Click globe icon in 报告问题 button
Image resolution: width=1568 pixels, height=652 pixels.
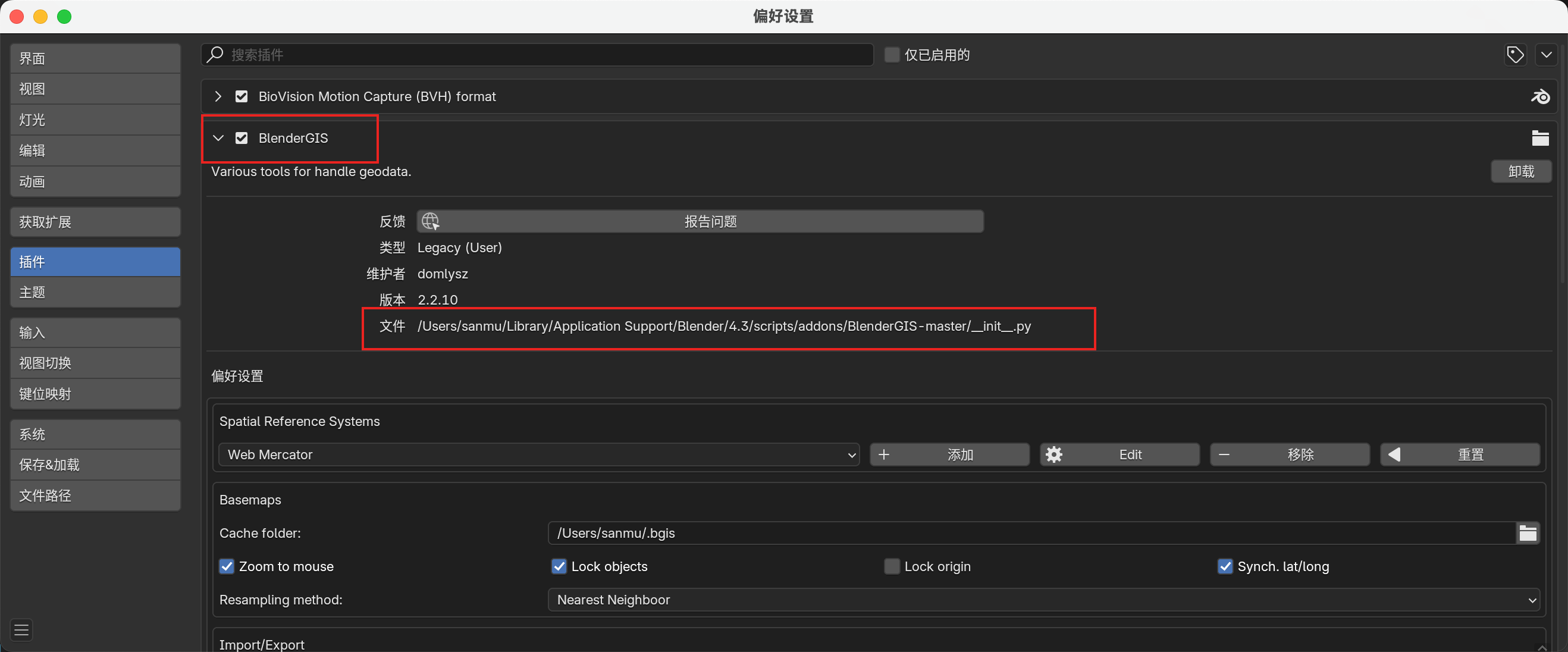[430, 221]
